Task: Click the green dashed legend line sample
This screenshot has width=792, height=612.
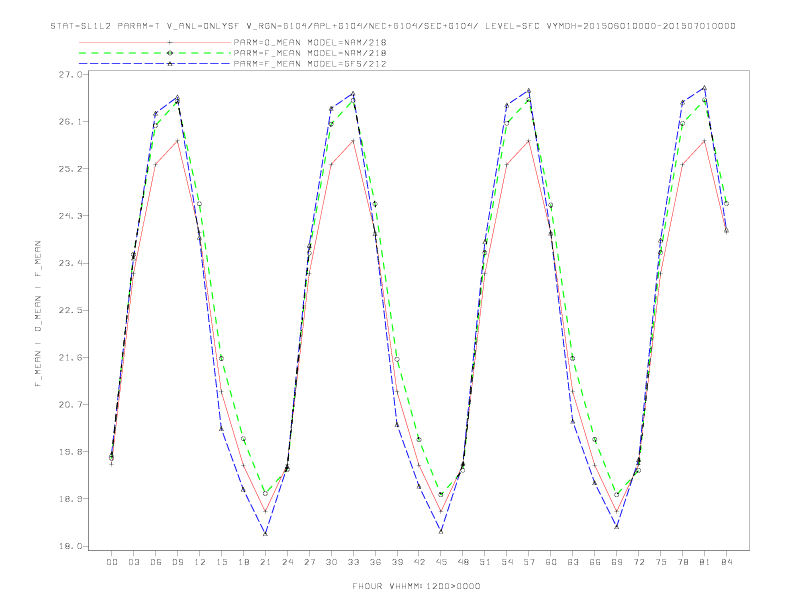Action: 155,53
